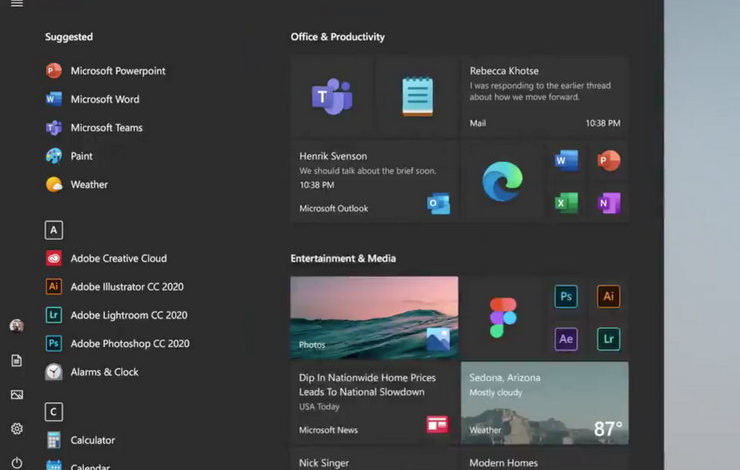Screen dimensions: 740x470
Task: Open the Photos tile
Action: (x=374, y=318)
